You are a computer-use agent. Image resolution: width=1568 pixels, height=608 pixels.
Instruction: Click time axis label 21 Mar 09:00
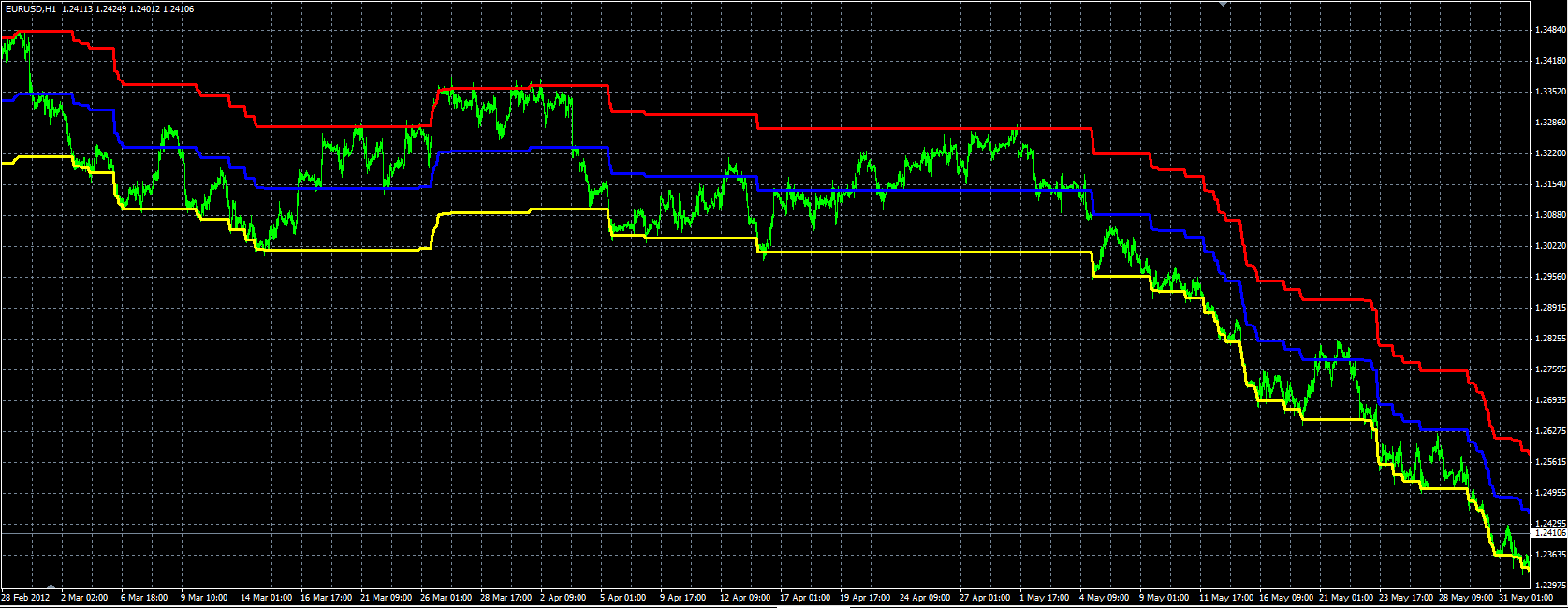click(386, 598)
